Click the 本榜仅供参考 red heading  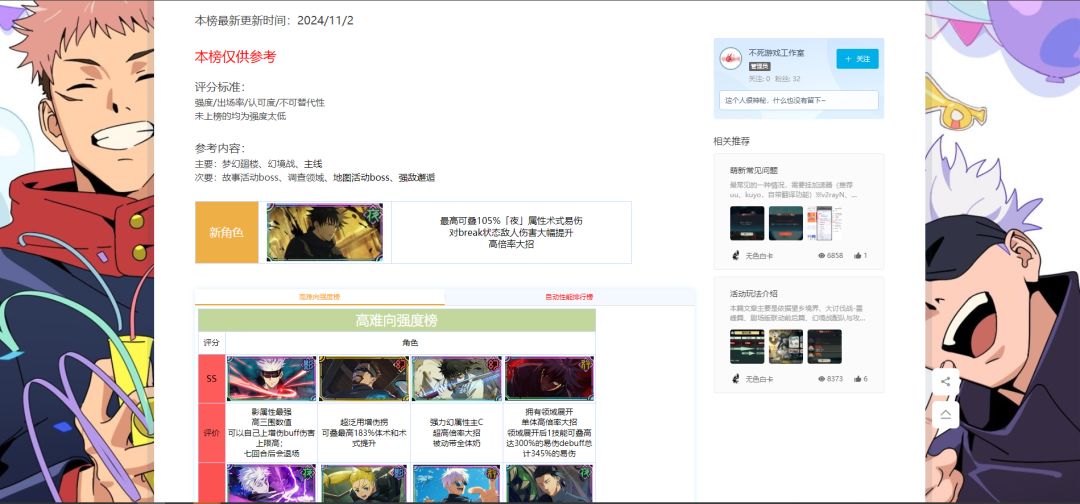tap(235, 57)
